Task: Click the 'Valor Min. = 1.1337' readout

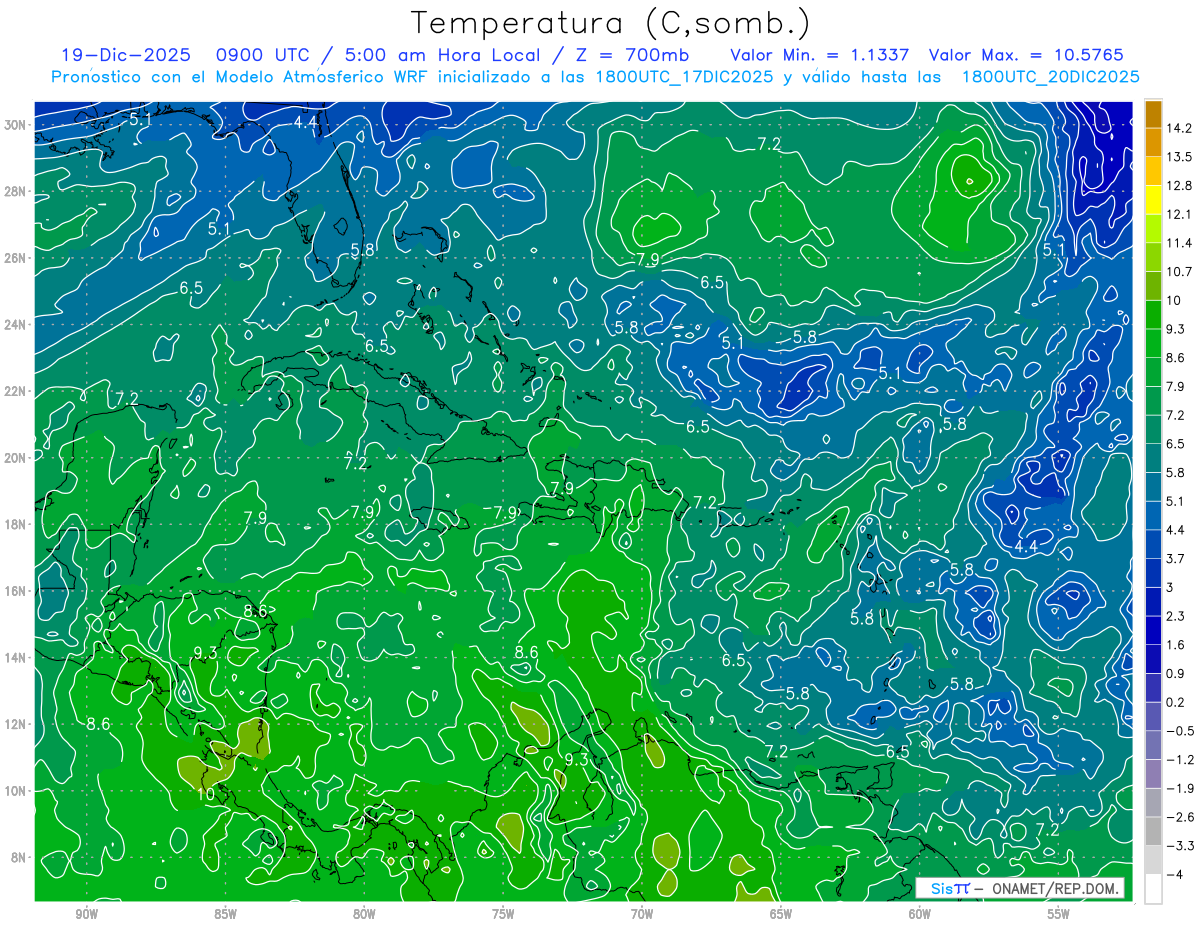Action: coord(820,54)
